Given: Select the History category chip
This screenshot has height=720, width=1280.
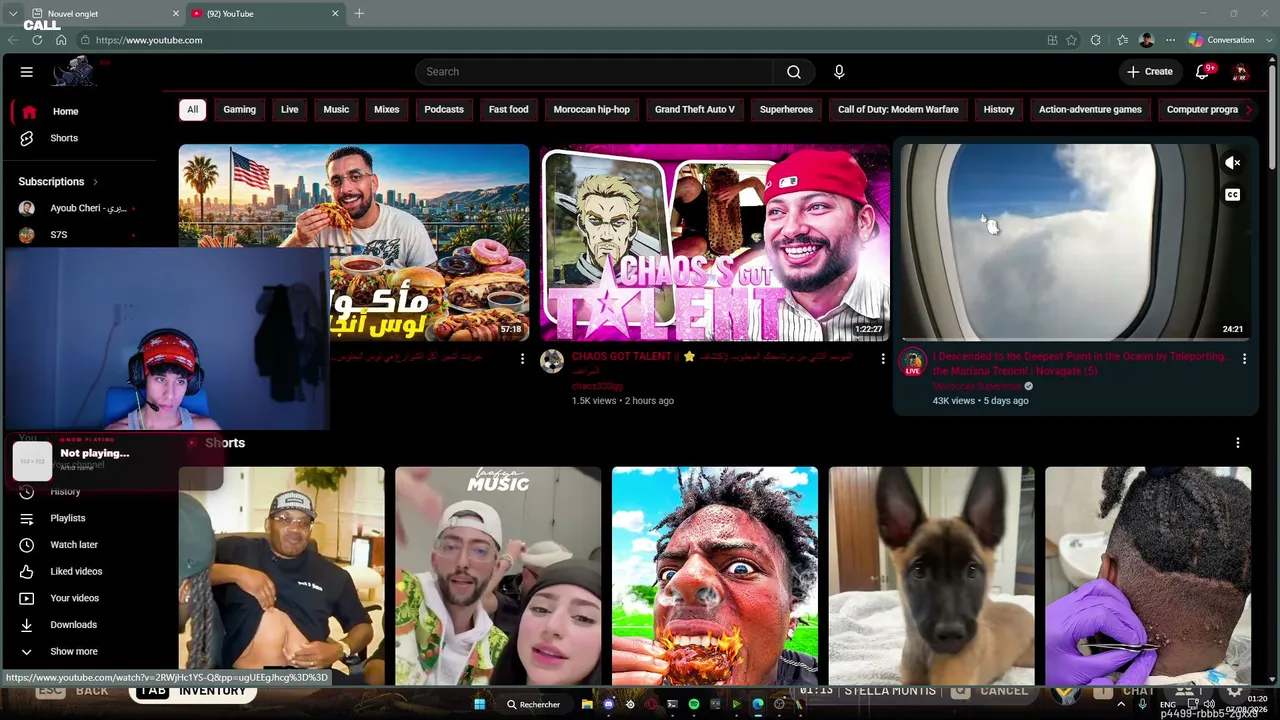Looking at the screenshot, I should (x=999, y=110).
